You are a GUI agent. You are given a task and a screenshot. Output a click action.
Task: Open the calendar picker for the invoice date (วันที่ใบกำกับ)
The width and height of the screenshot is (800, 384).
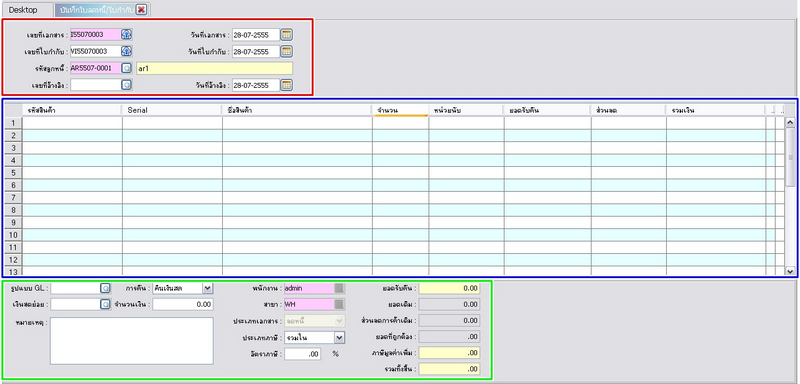tap(287, 51)
